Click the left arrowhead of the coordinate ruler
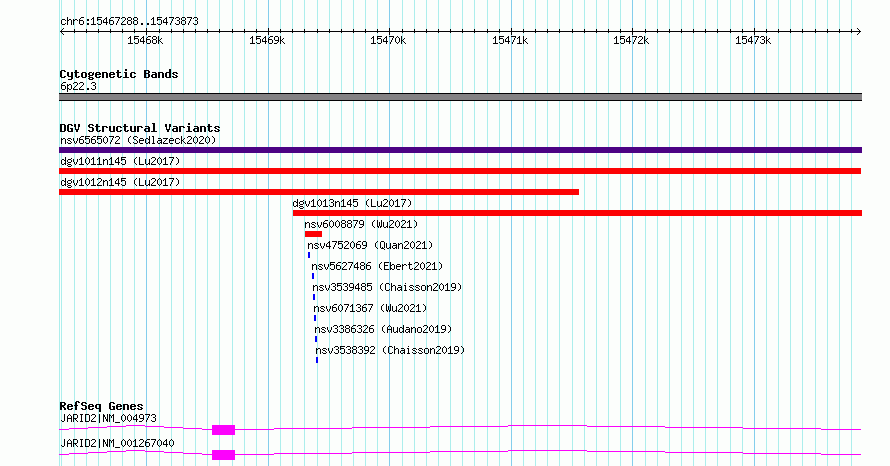Image resolution: width=890 pixels, height=466 pixels. click(x=62, y=32)
